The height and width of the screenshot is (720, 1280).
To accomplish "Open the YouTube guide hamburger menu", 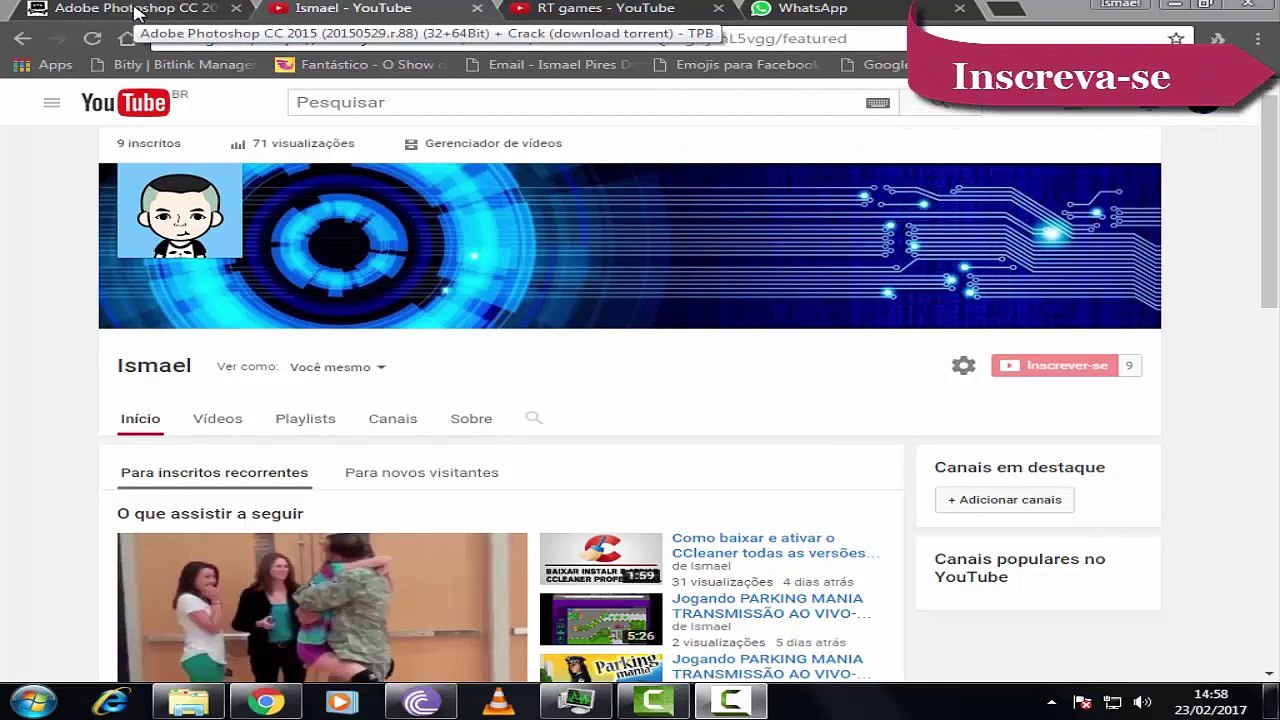I will [x=52, y=102].
